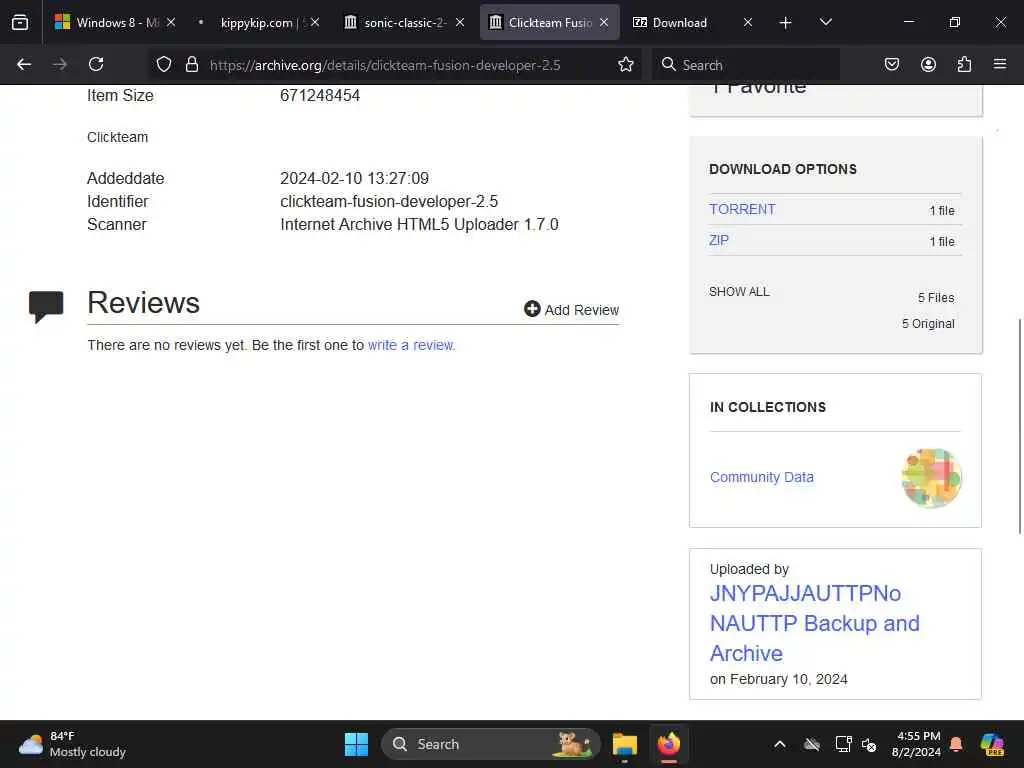Viewport: 1024px width, 768px height.
Task: Select the Clickteam Fusion tab
Action: pos(550,22)
